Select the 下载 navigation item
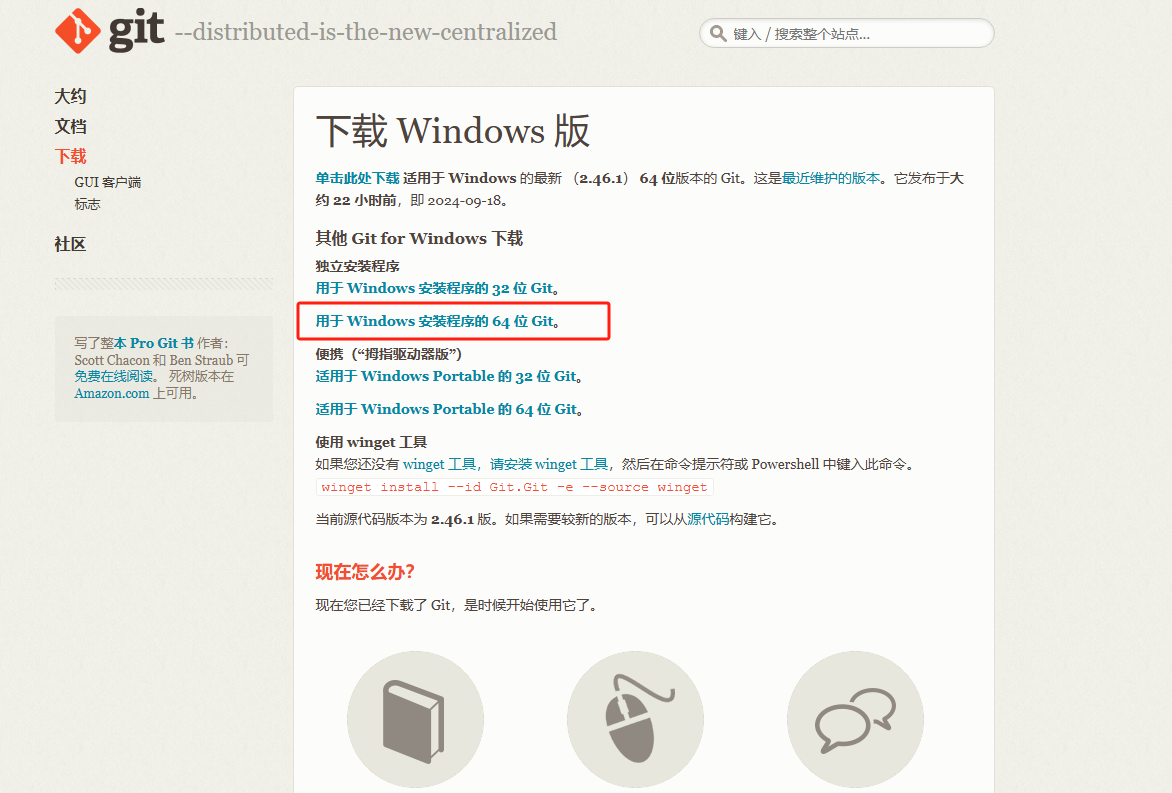The image size is (1172, 793). pos(70,156)
